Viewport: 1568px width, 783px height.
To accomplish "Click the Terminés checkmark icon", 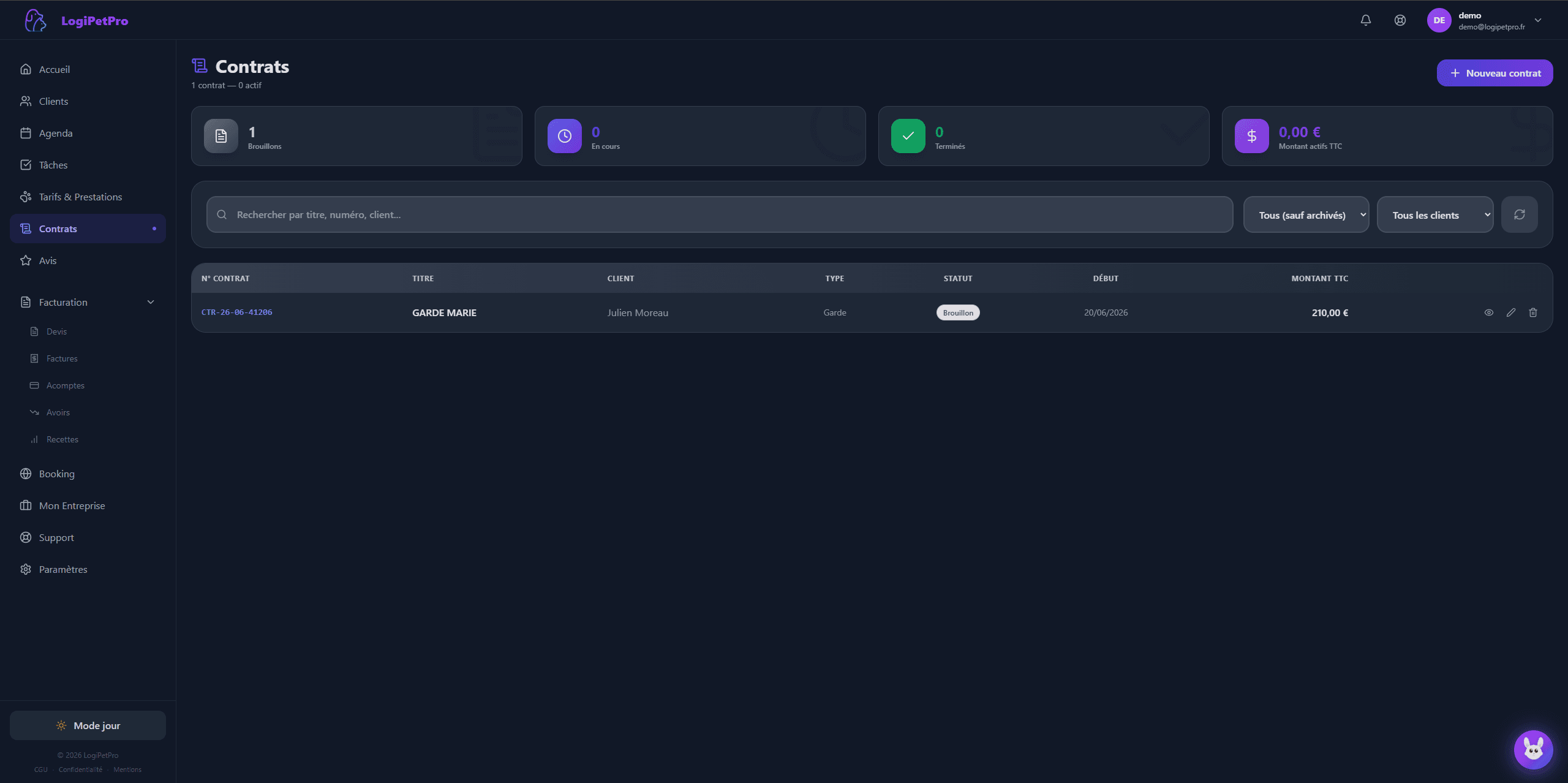I will [x=908, y=136].
